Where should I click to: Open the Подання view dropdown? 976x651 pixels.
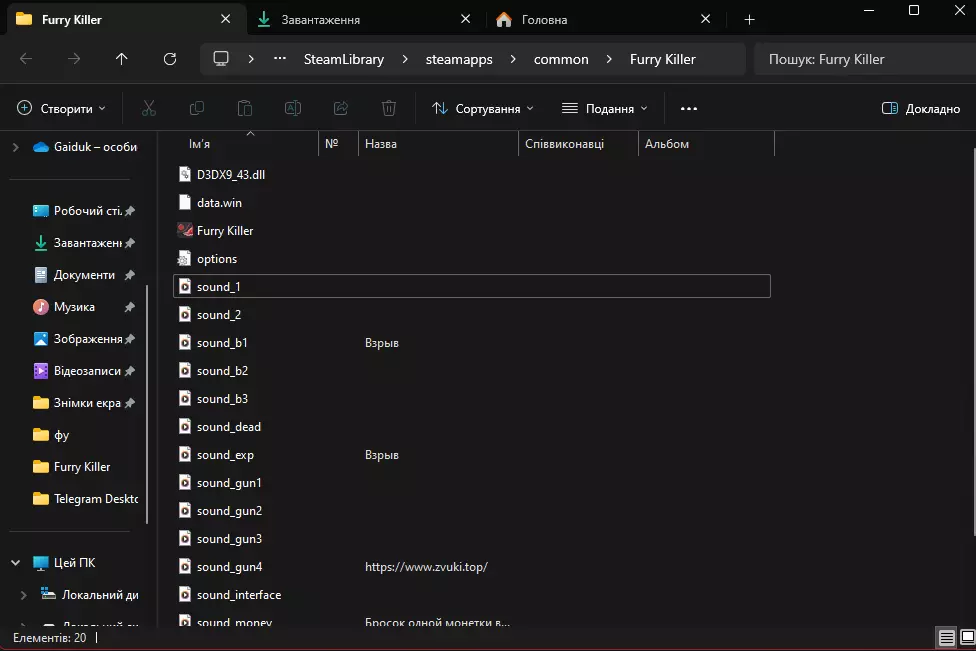pyautogui.click(x=605, y=108)
